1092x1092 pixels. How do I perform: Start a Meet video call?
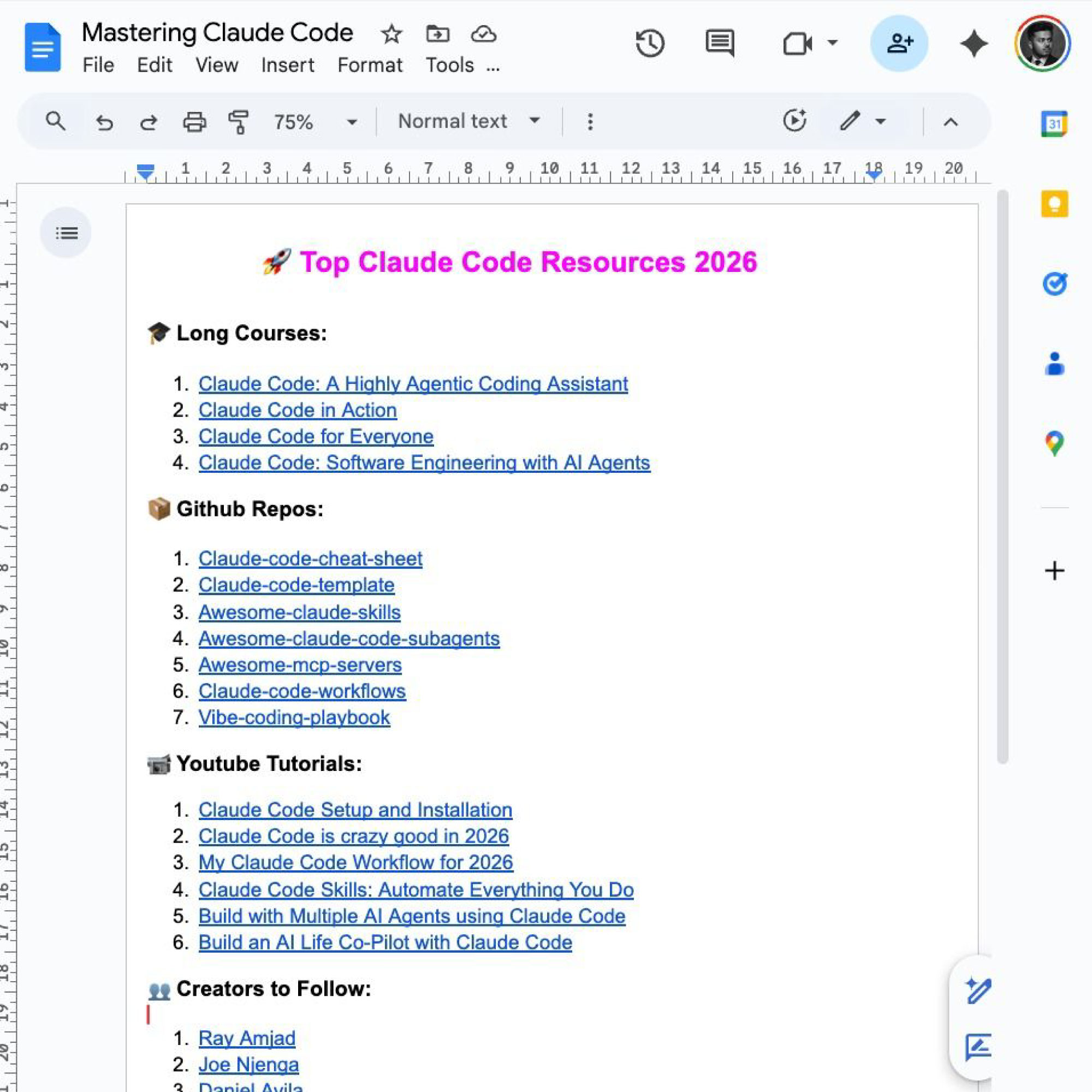pos(798,44)
